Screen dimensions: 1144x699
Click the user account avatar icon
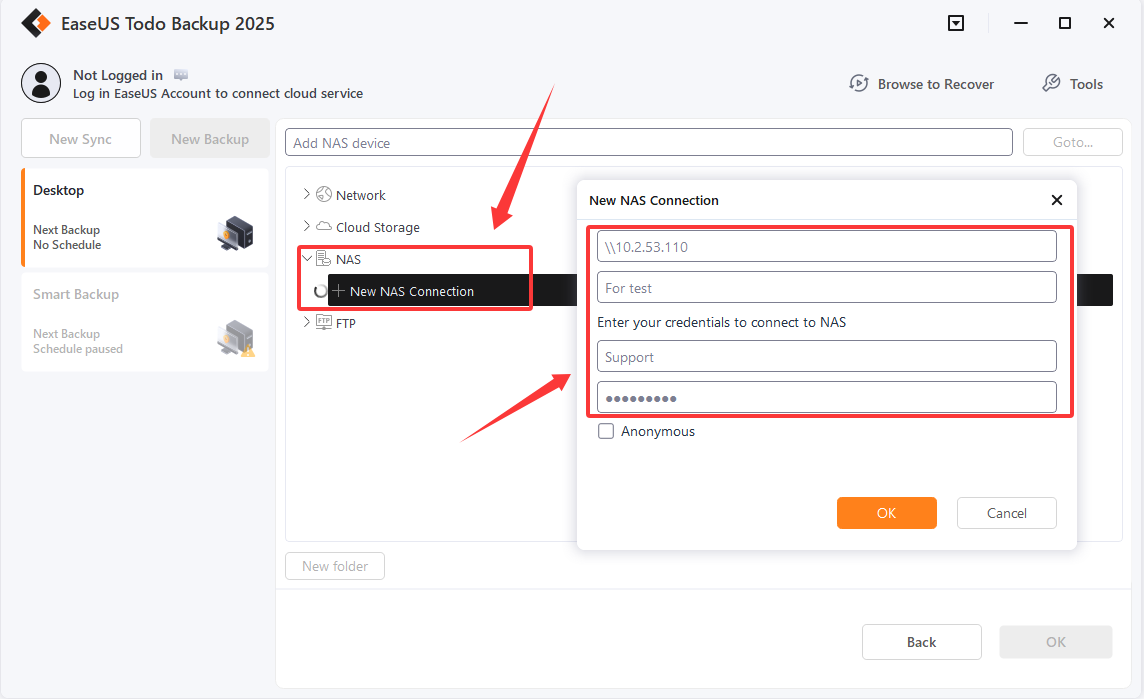click(41, 82)
